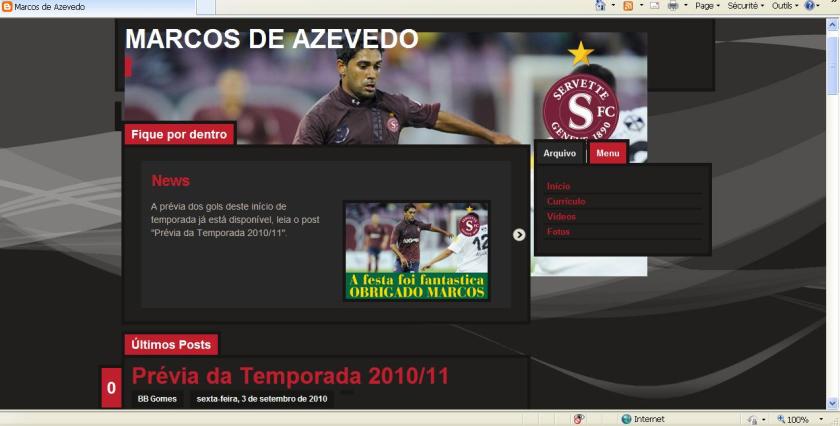Go to the Fotos link
The image size is (840, 426).
(558, 232)
